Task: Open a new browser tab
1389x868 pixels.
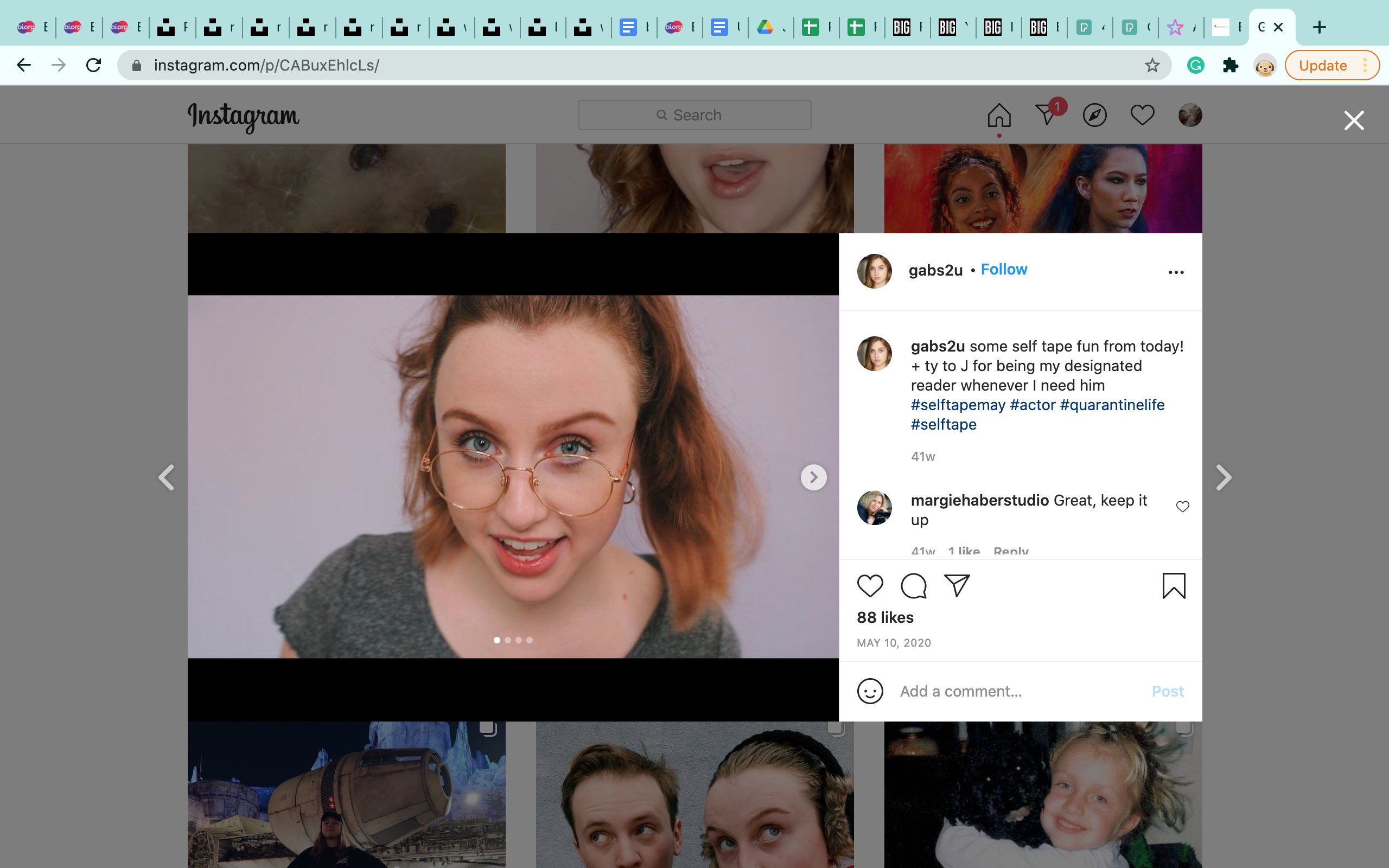Action: 1319,27
